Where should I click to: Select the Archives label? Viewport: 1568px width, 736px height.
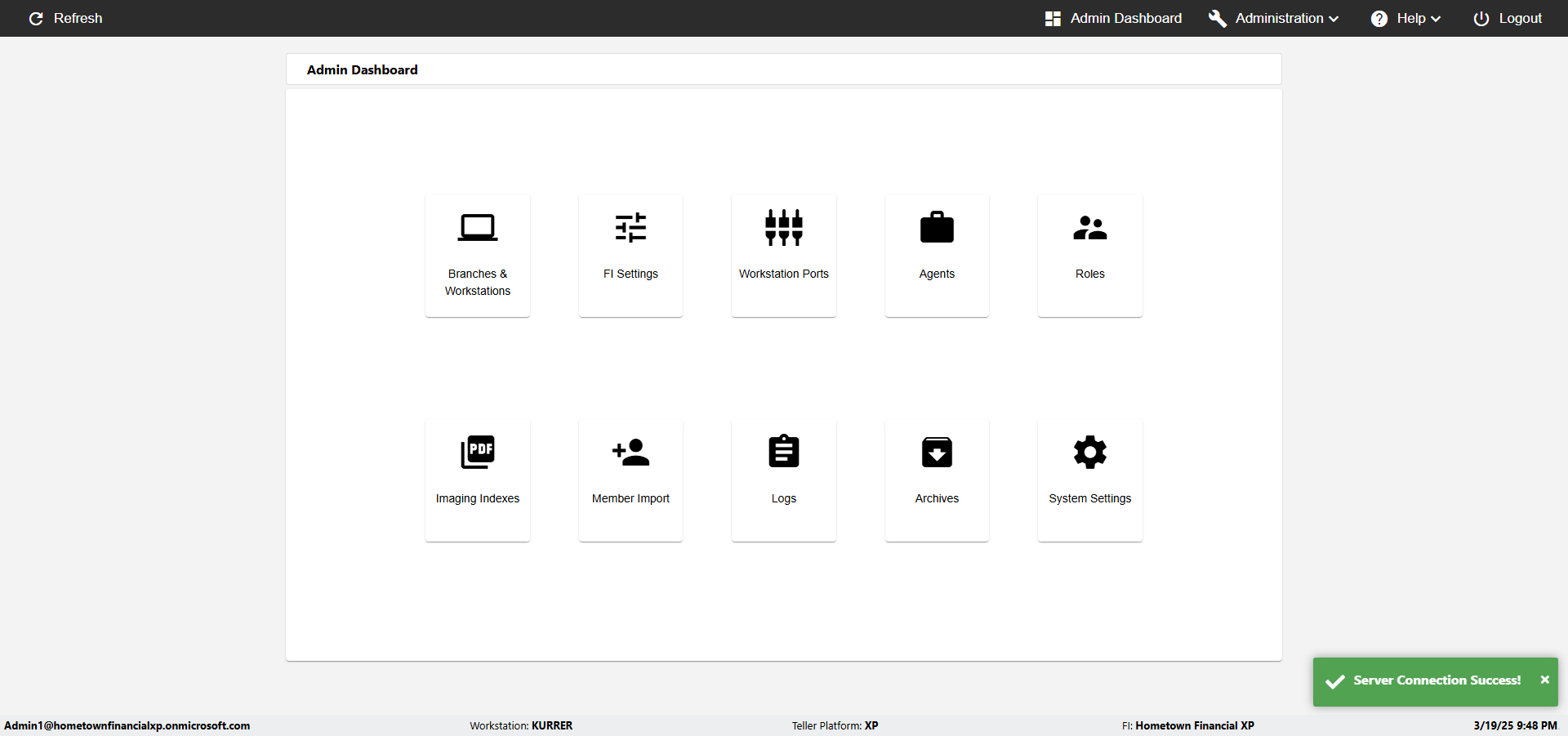937,499
